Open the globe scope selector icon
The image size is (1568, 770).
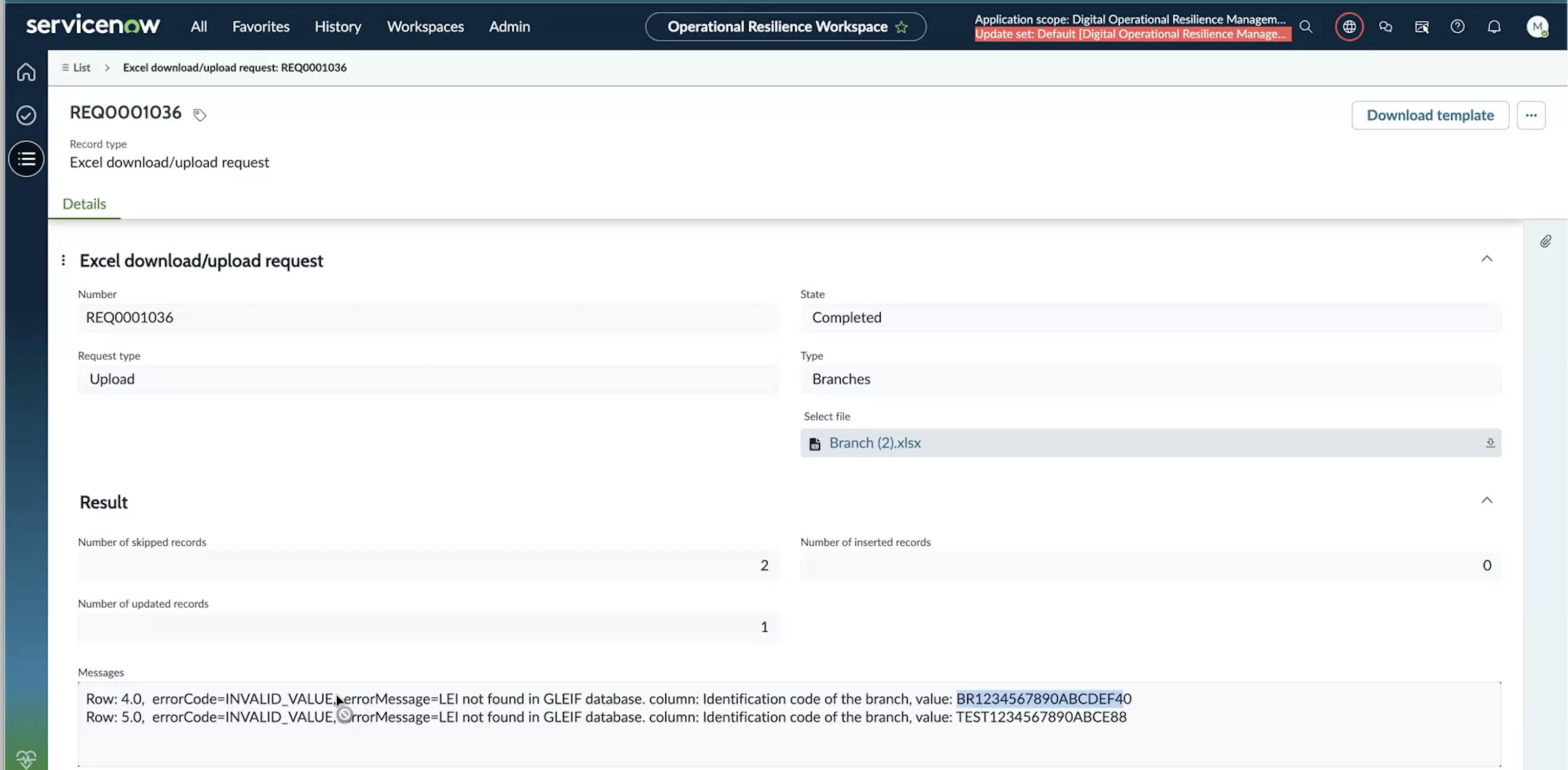pyautogui.click(x=1349, y=26)
